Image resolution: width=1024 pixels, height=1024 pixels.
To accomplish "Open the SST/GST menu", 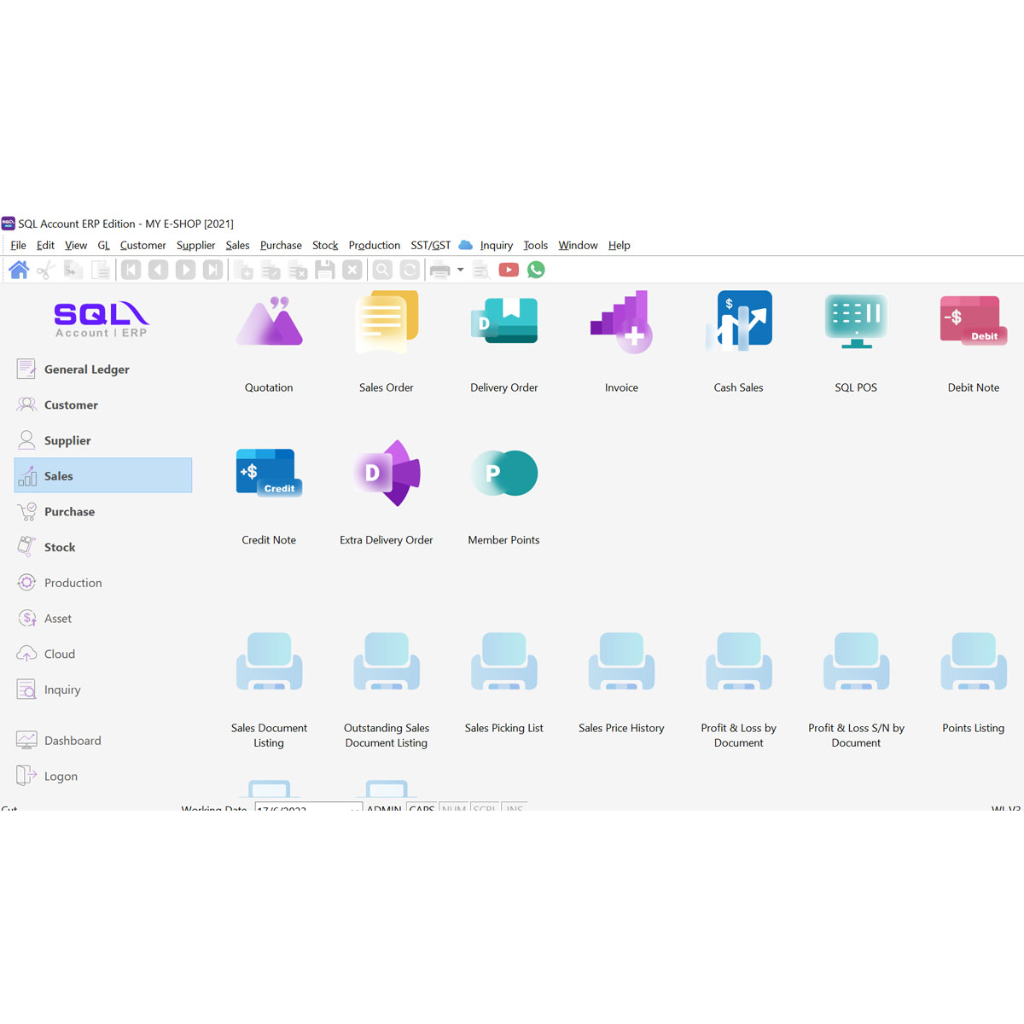I will (x=430, y=246).
